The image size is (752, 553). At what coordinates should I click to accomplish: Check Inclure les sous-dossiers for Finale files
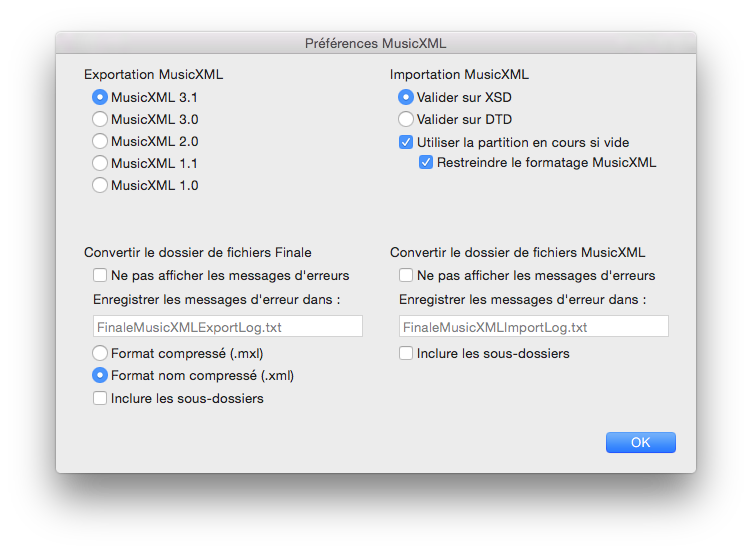pos(100,398)
